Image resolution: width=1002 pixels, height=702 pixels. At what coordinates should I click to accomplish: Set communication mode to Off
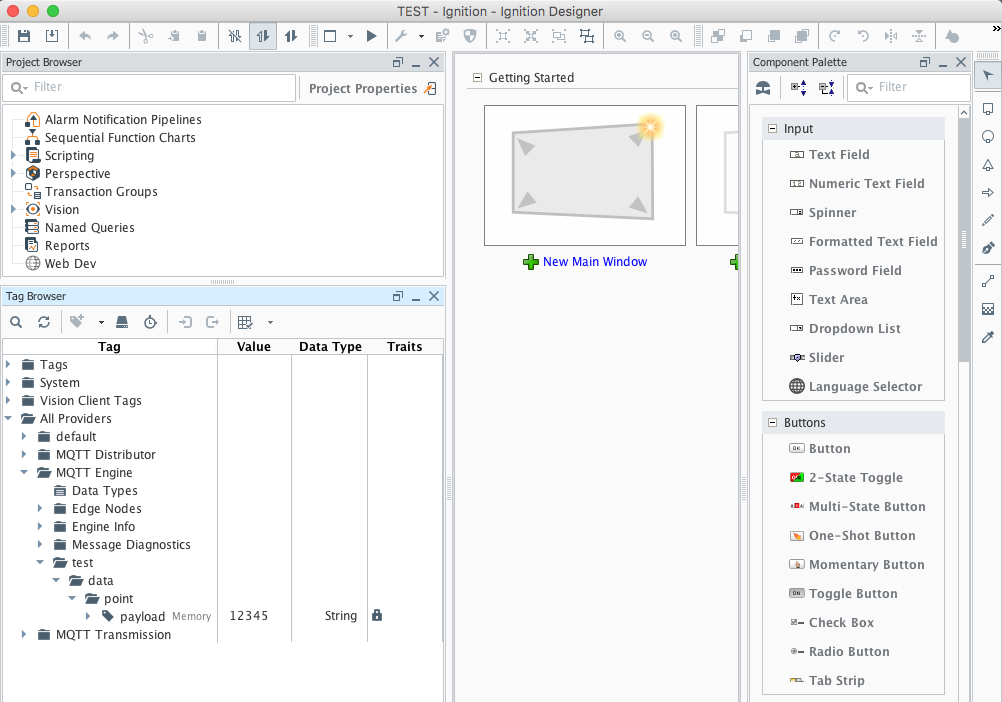click(235, 36)
